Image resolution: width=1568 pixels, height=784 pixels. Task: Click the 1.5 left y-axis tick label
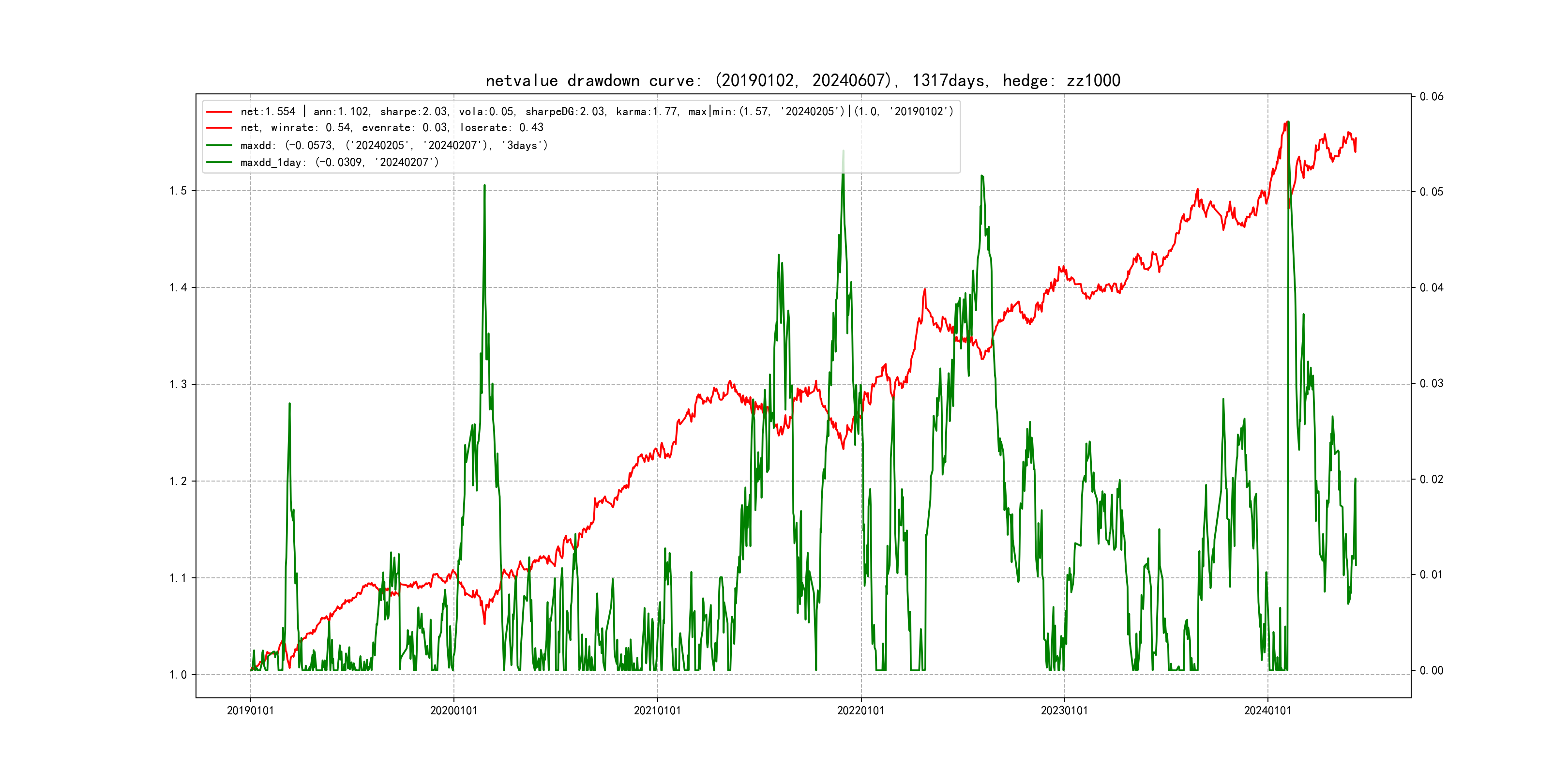(178, 191)
